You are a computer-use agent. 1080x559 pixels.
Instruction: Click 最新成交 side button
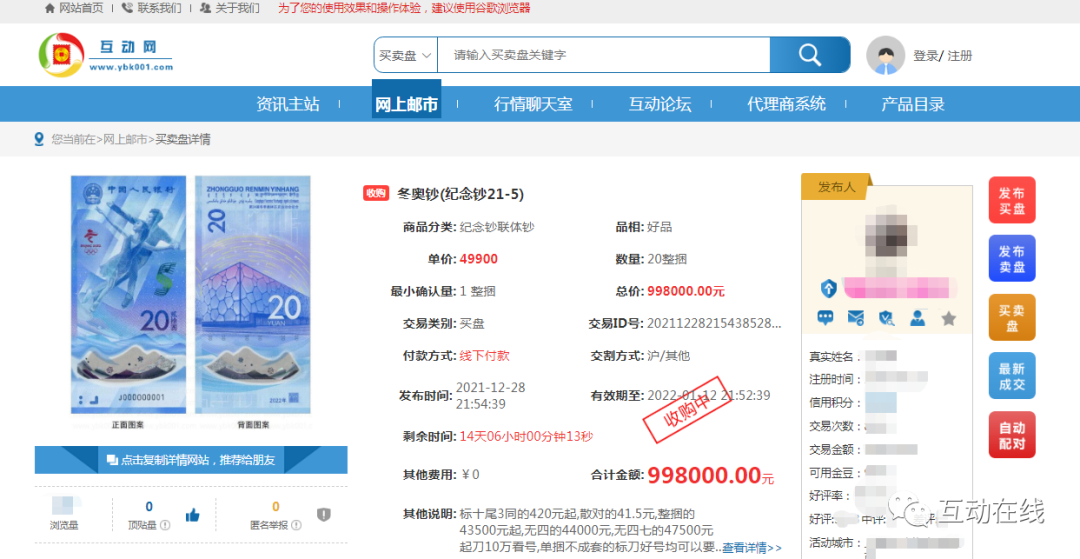(1012, 376)
